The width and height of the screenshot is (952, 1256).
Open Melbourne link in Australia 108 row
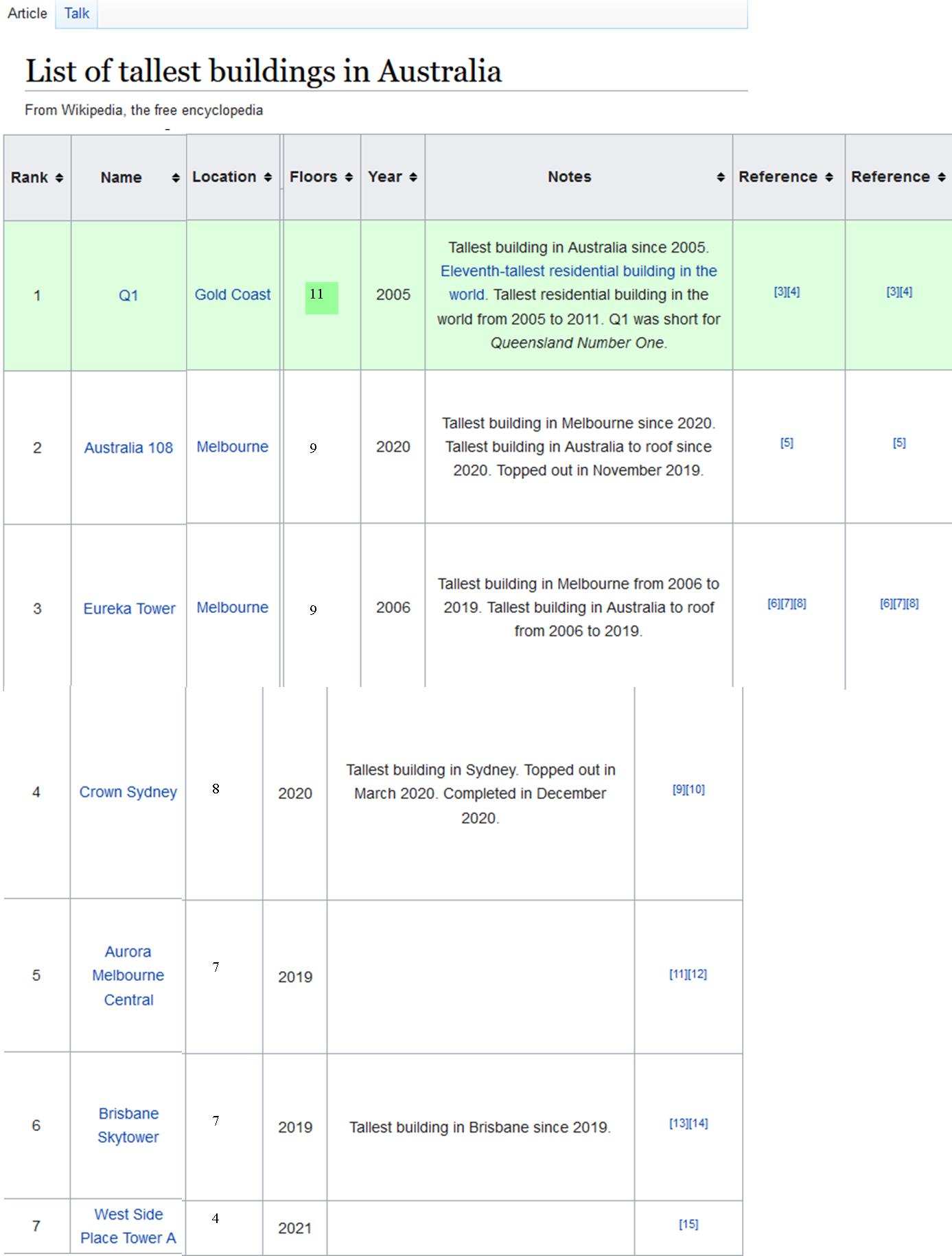coord(233,447)
